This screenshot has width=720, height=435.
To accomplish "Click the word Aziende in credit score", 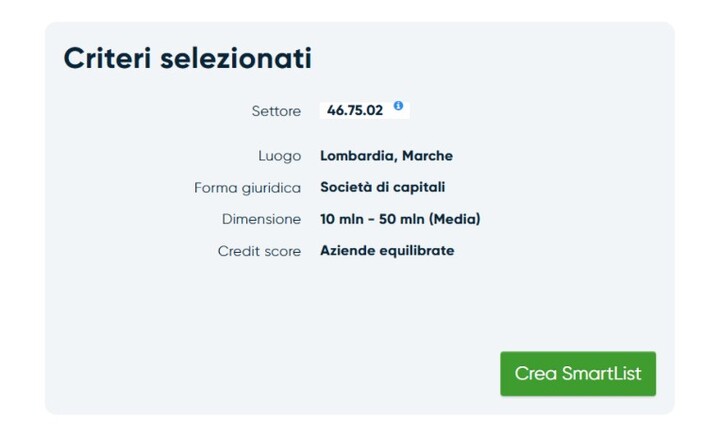I will [347, 251].
